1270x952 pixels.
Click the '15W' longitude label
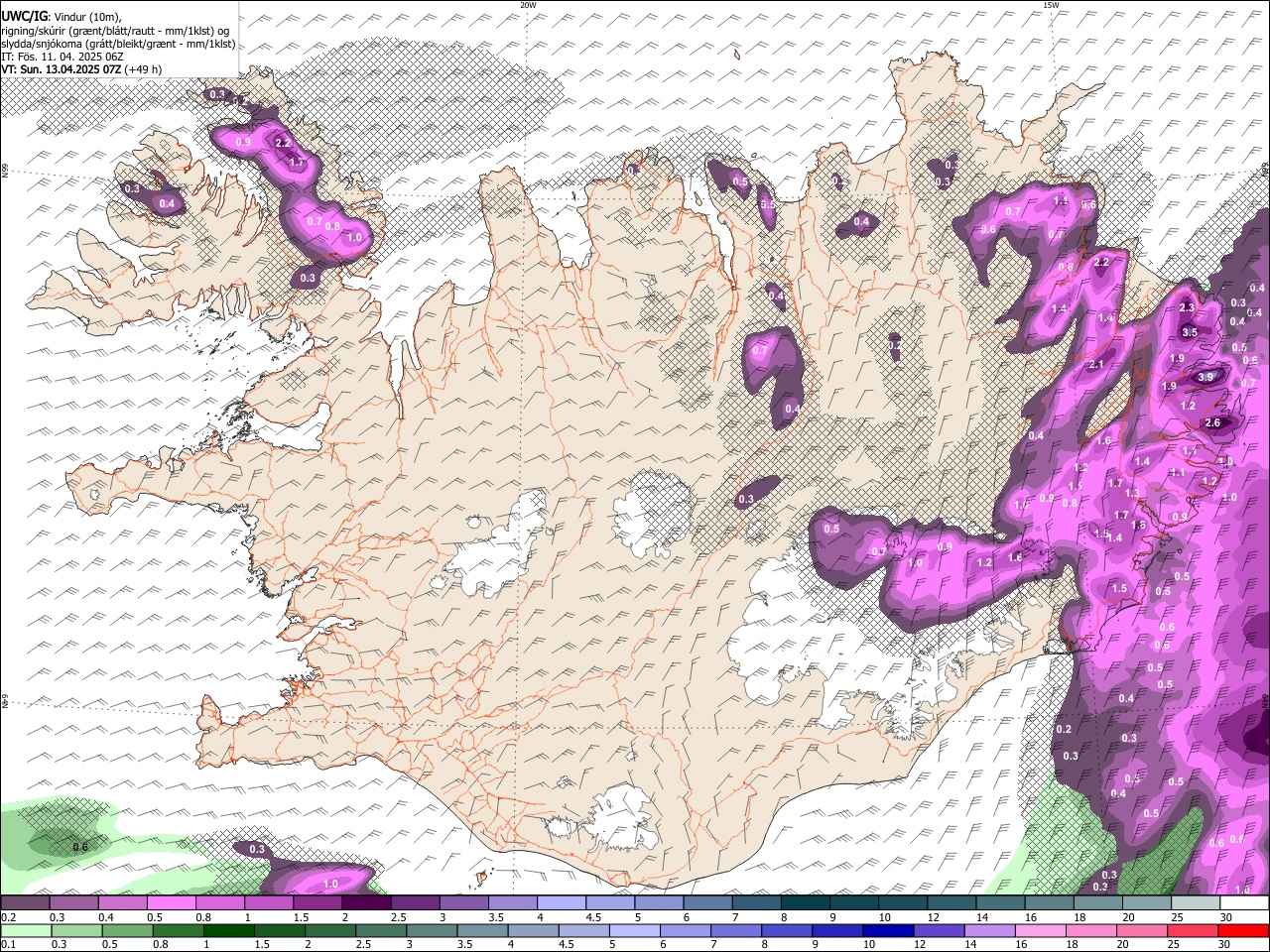(1050, 5)
